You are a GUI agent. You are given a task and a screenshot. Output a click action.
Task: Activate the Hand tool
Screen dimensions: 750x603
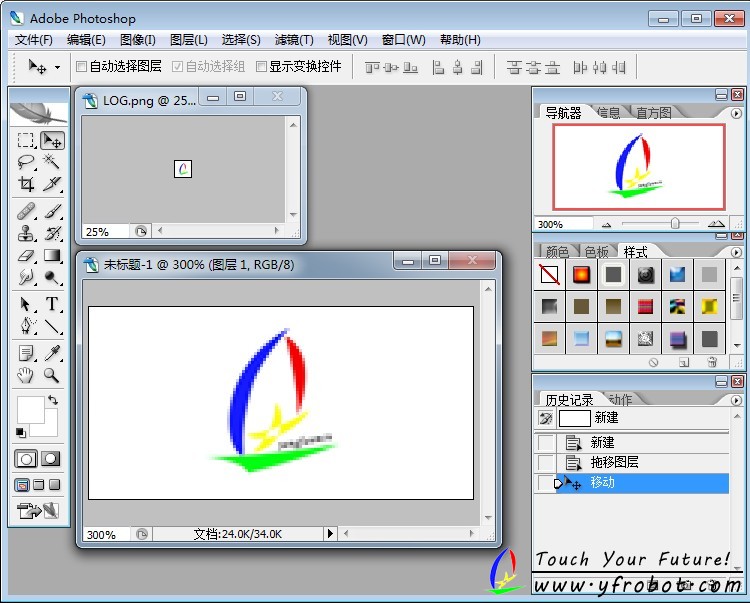27,376
